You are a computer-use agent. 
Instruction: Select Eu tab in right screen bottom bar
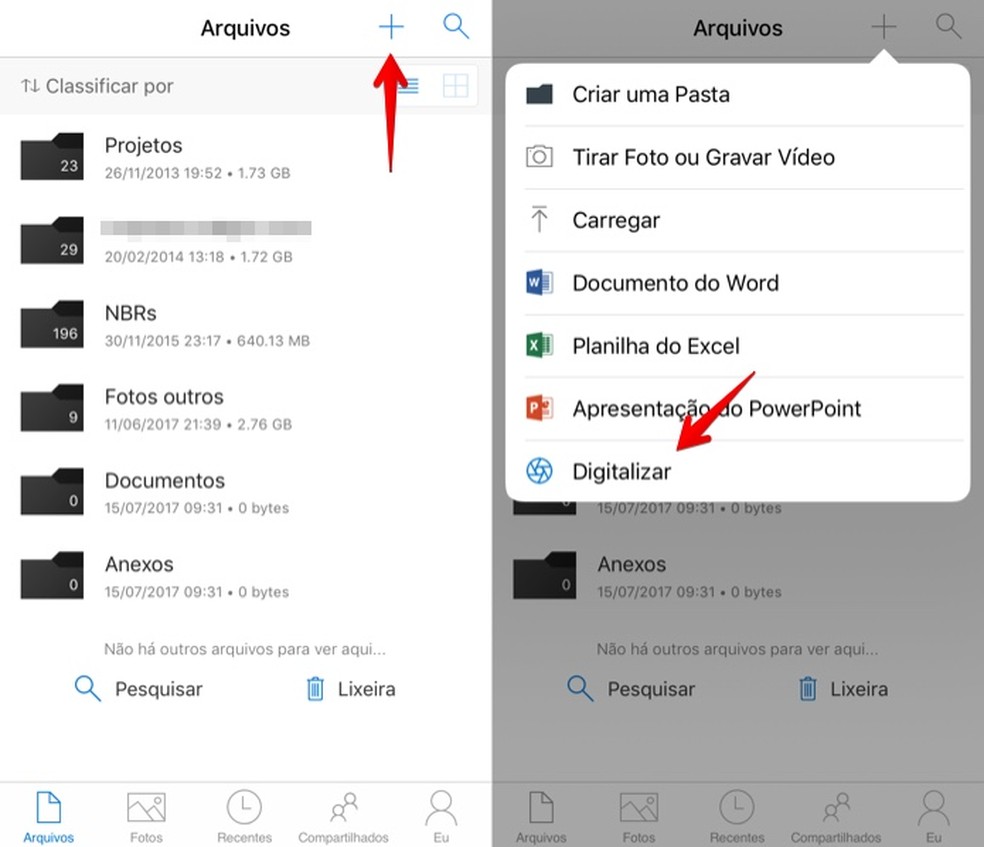pyautogui.click(x=934, y=818)
